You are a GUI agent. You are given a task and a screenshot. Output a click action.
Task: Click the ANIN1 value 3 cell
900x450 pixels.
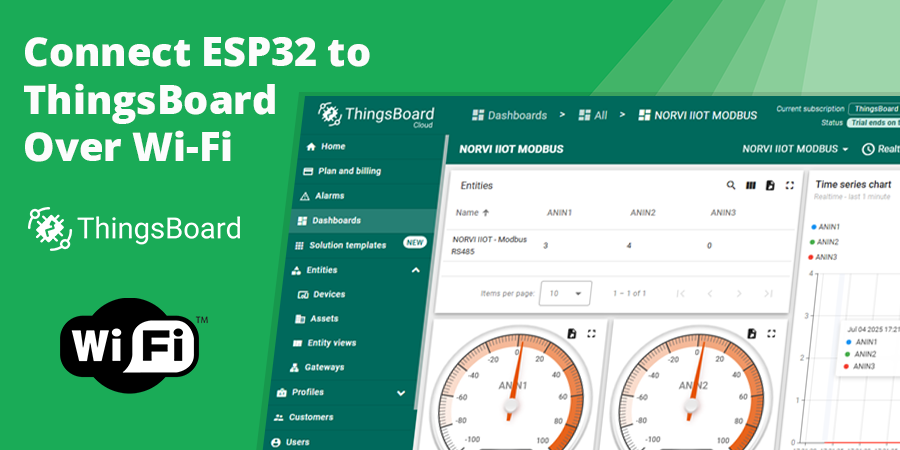click(545, 245)
